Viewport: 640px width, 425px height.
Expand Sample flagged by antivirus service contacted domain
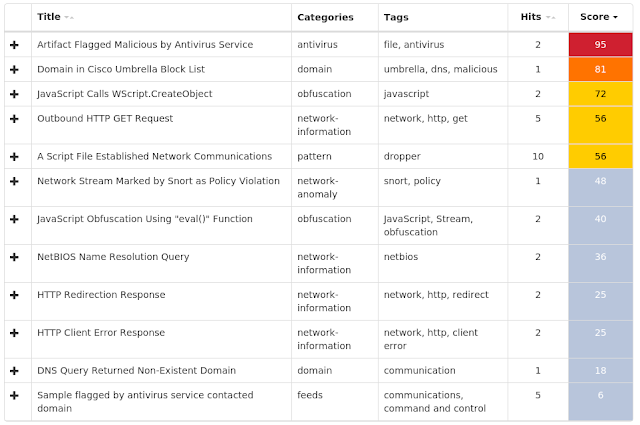point(14,396)
